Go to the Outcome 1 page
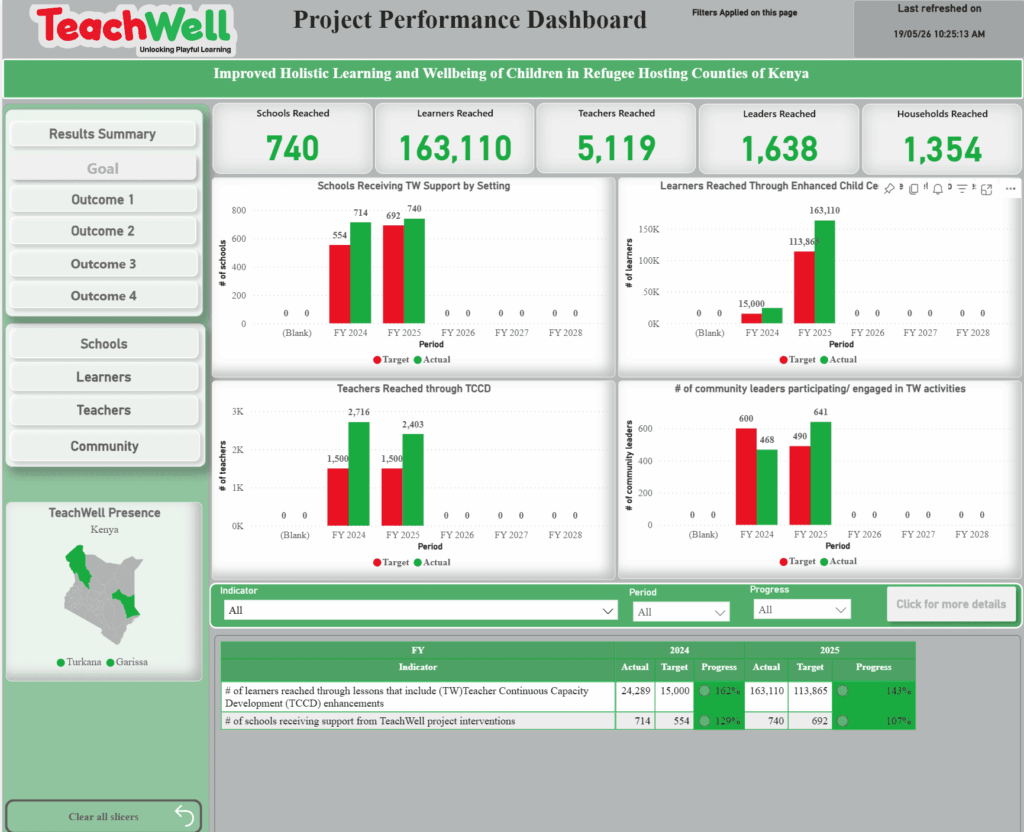1024x832 pixels. click(x=103, y=200)
